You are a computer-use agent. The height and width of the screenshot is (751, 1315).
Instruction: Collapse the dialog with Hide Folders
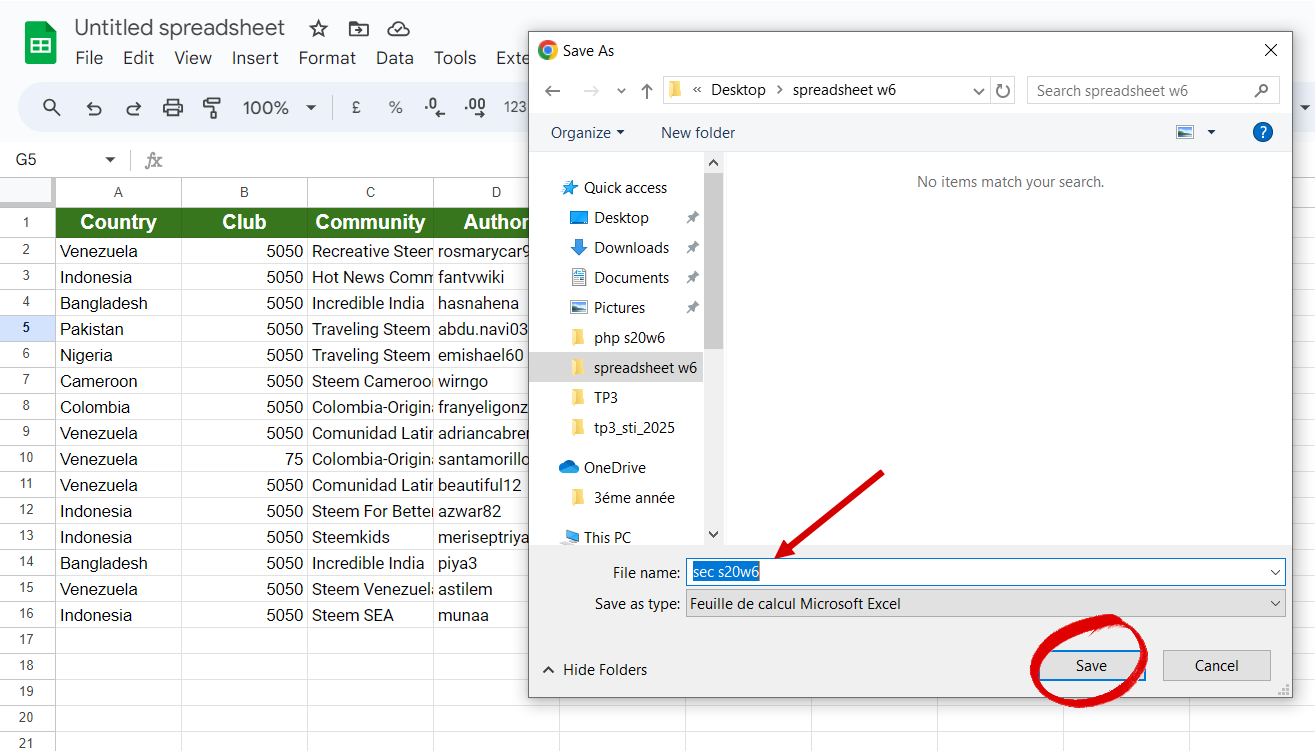[x=595, y=669]
